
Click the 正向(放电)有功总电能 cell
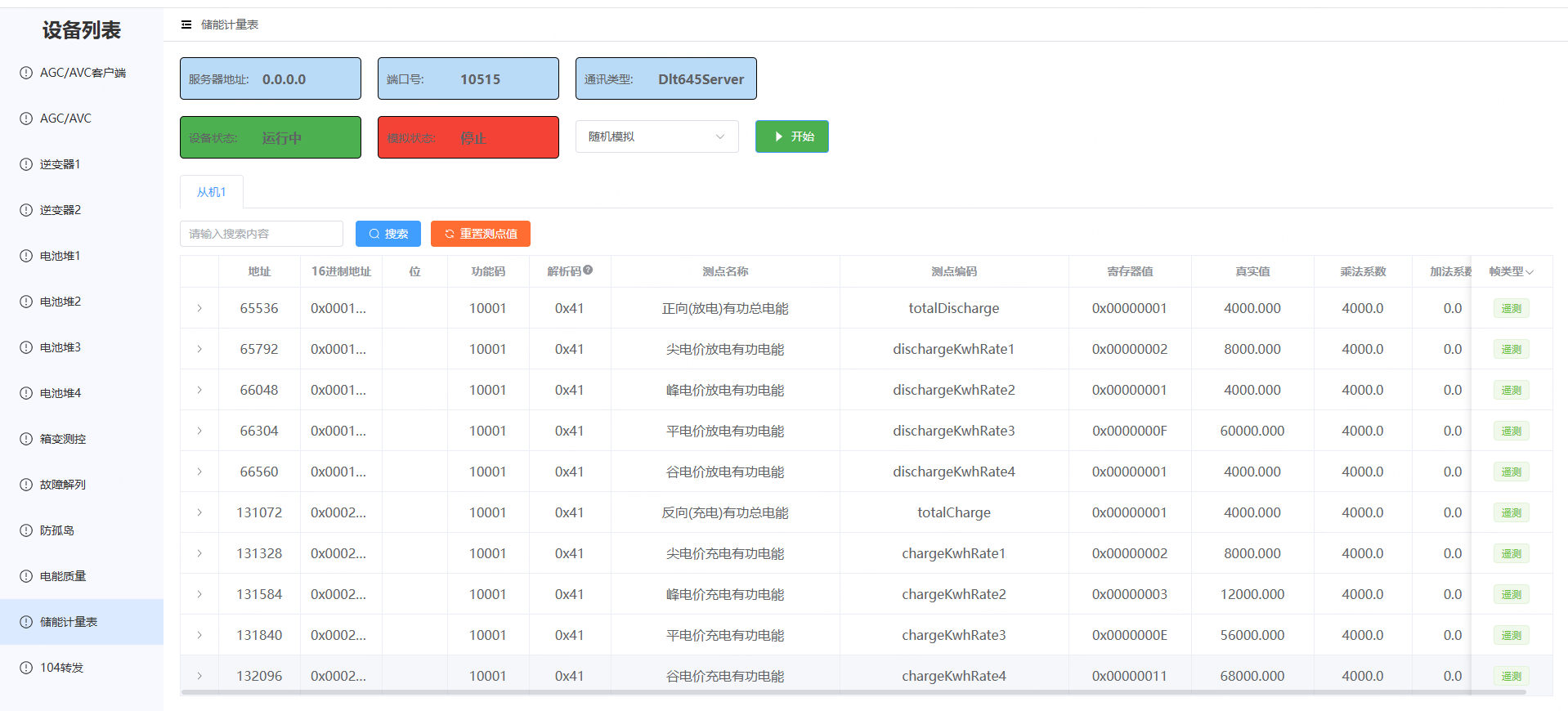tap(725, 308)
